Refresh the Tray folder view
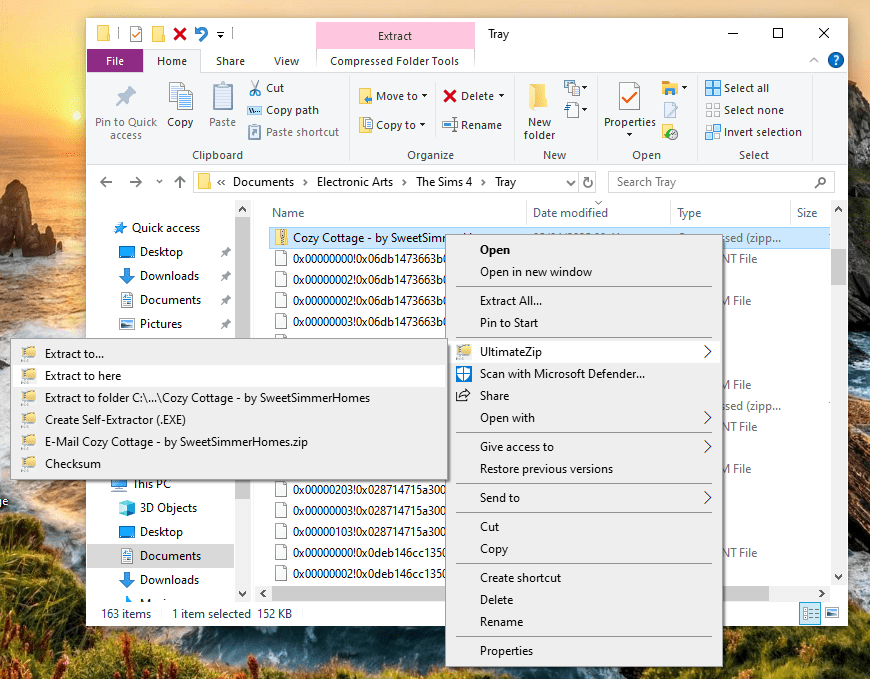Screen dimensions: 870x679 [588, 182]
